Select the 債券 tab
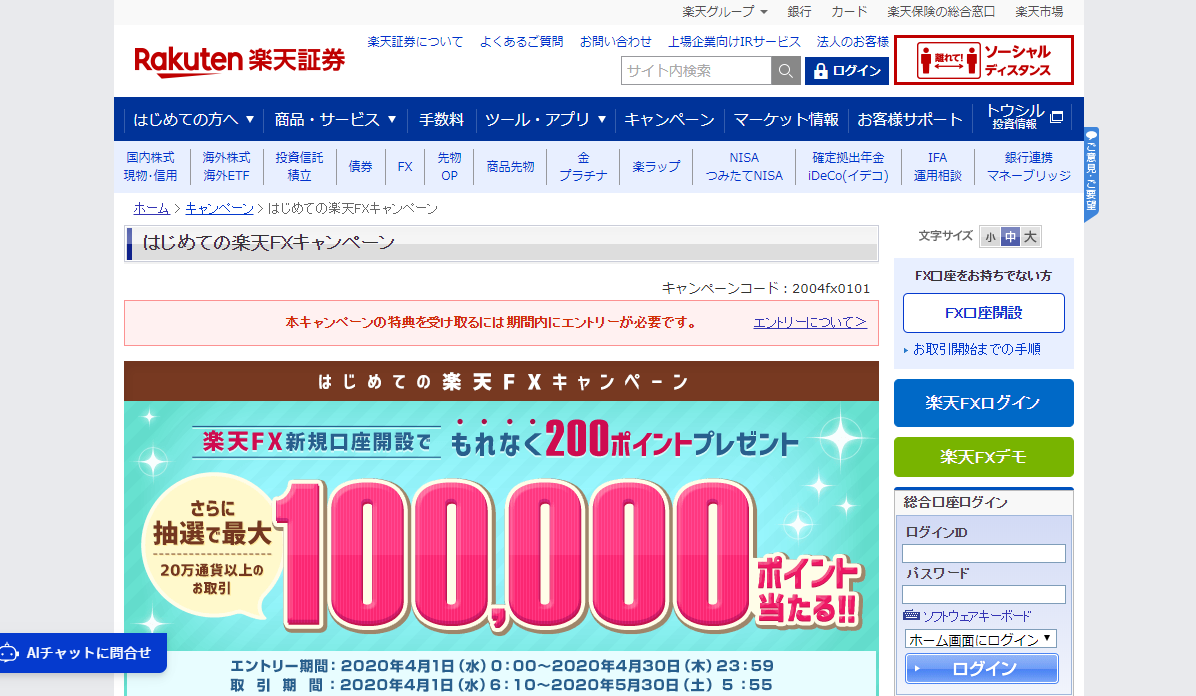The height and width of the screenshot is (696, 1196). 360,166
